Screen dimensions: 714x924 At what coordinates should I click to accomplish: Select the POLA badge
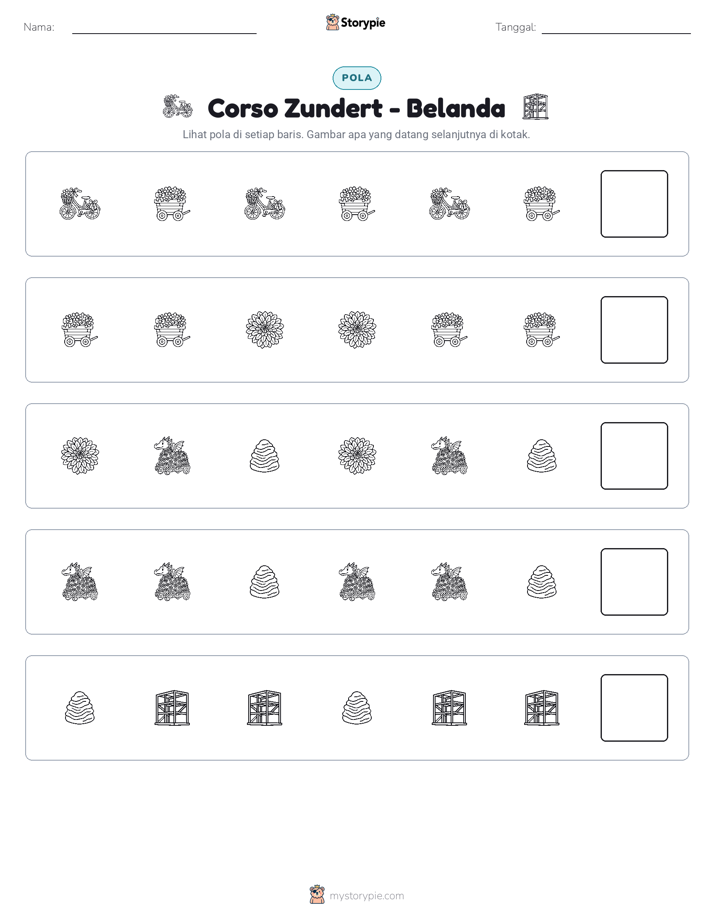(356, 78)
